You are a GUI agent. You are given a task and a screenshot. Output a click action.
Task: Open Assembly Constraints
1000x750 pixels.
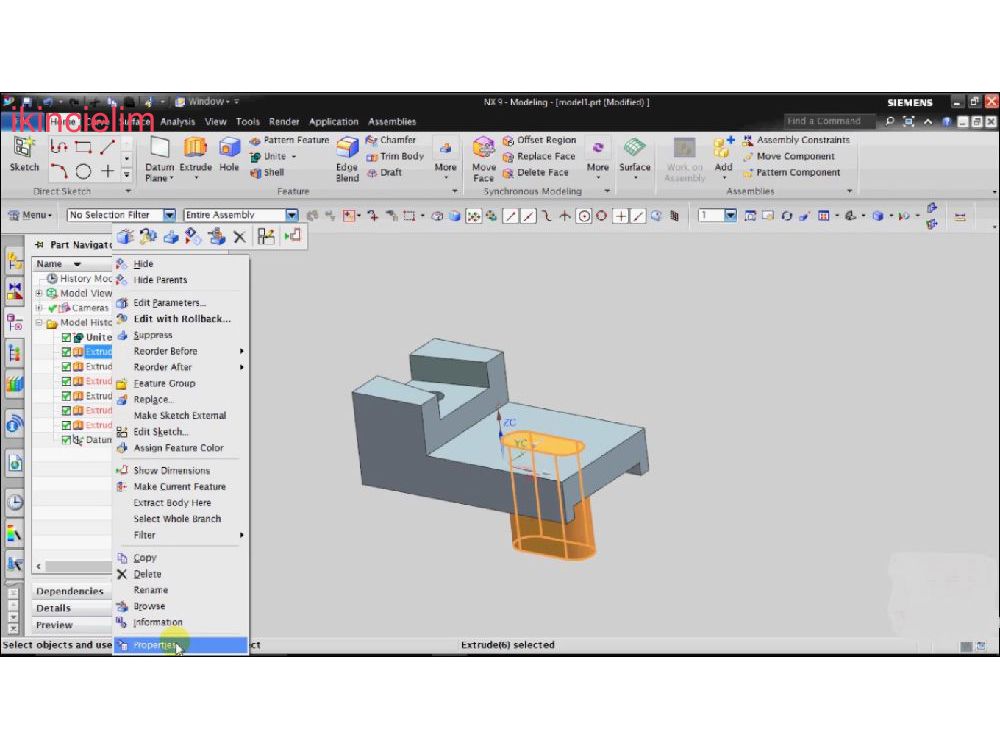tap(796, 140)
